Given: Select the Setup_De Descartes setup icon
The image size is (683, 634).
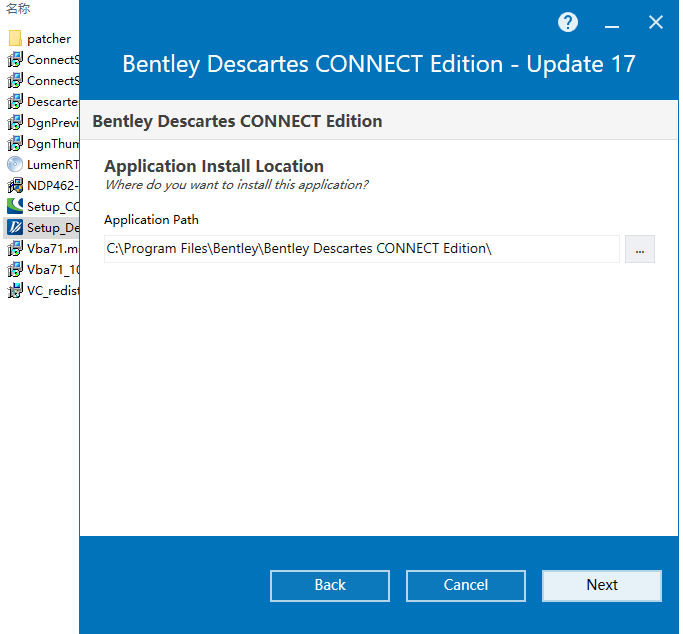Looking at the screenshot, I should [15, 227].
